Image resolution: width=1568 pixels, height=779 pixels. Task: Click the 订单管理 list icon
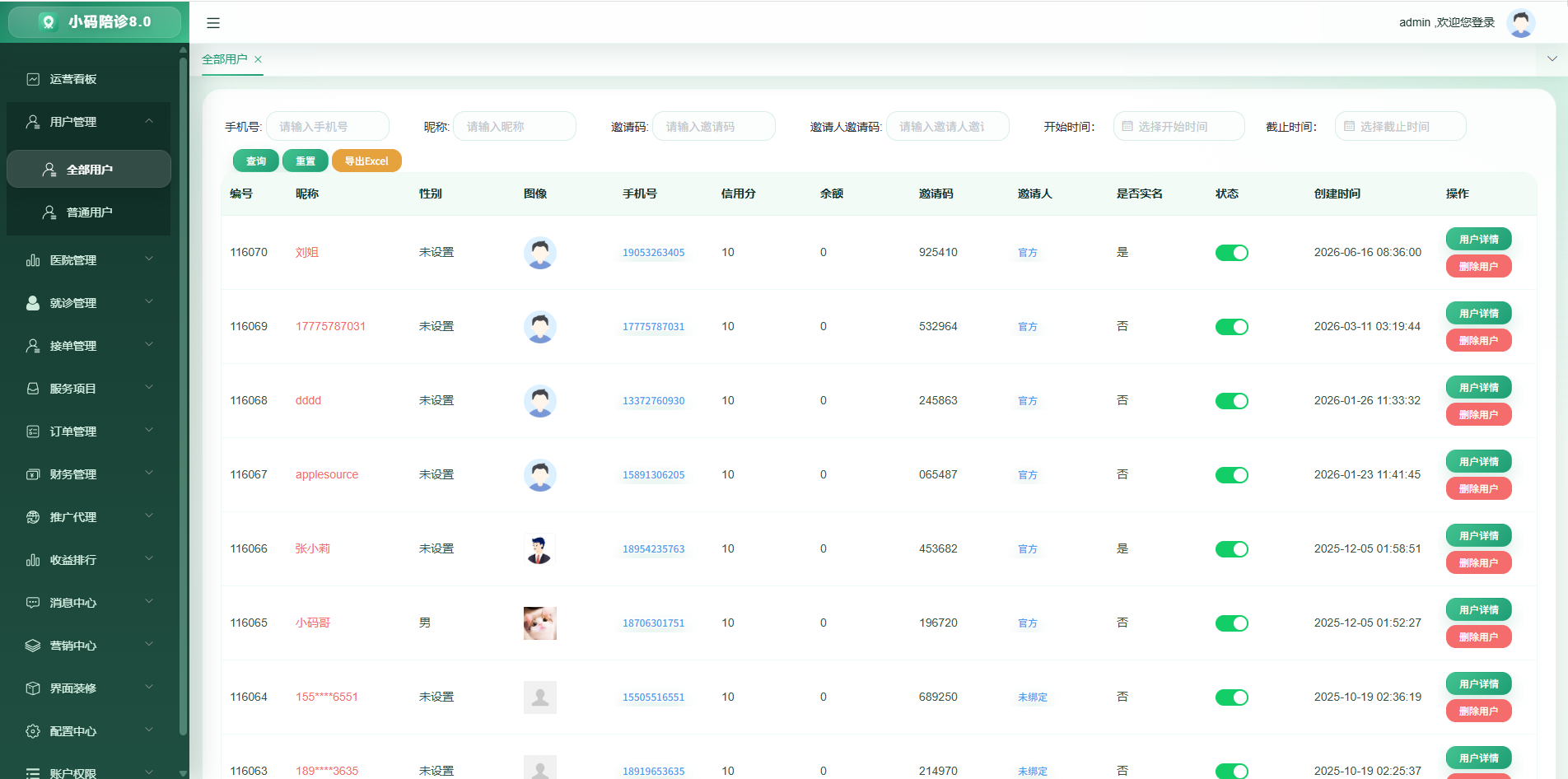pyautogui.click(x=33, y=431)
